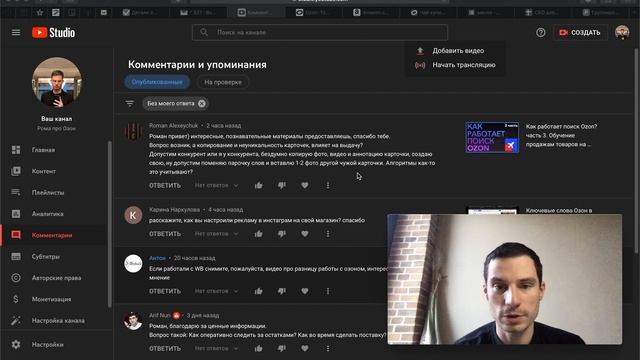Like Антон's comment
Screen dimensions: 640x360
[258, 291]
